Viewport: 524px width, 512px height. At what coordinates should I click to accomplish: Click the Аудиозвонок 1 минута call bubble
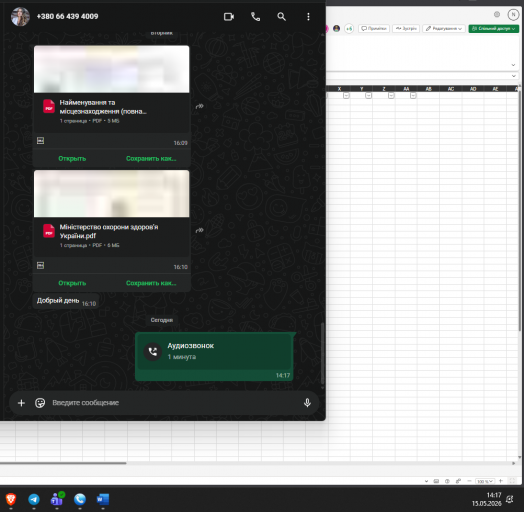pyautogui.click(x=214, y=356)
